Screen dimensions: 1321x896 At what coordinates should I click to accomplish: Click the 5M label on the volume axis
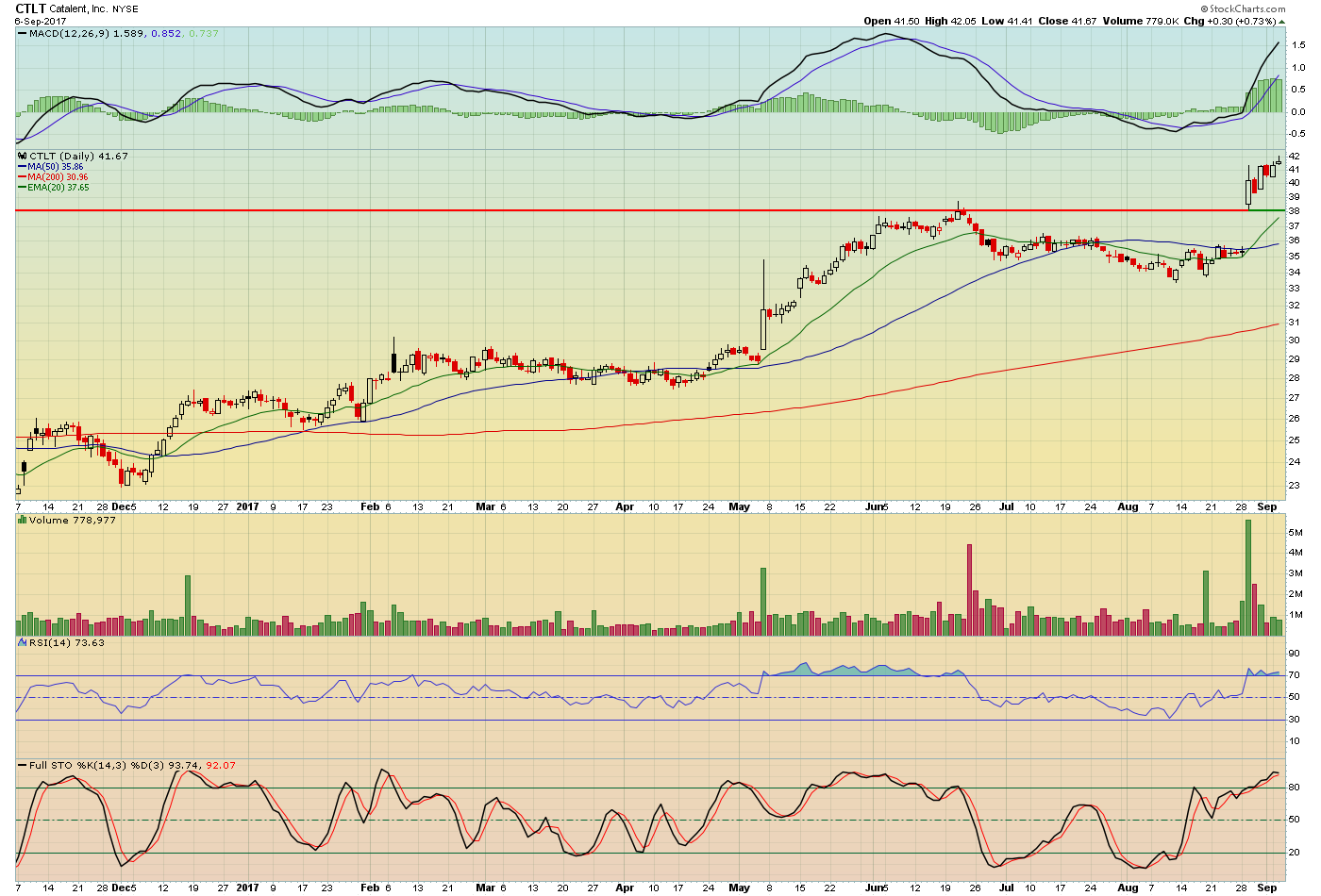click(x=1296, y=533)
